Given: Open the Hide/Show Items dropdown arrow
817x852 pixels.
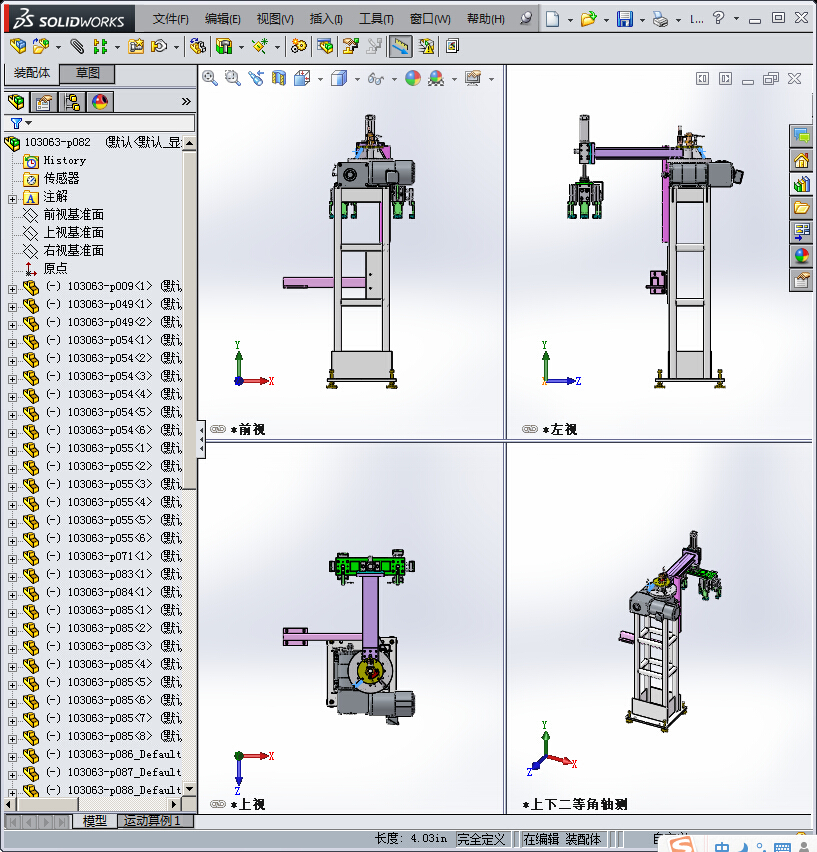Looking at the screenshot, I should (394, 79).
